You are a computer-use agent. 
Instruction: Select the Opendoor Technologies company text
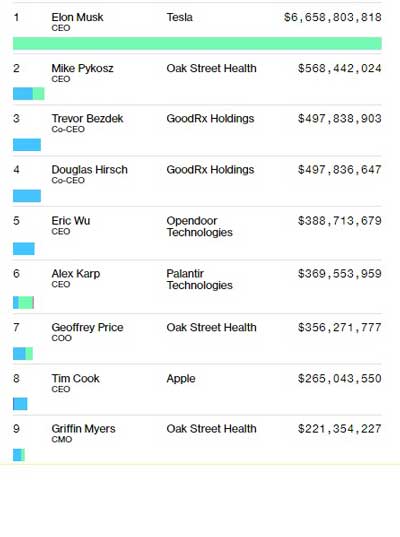coord(200,226)
